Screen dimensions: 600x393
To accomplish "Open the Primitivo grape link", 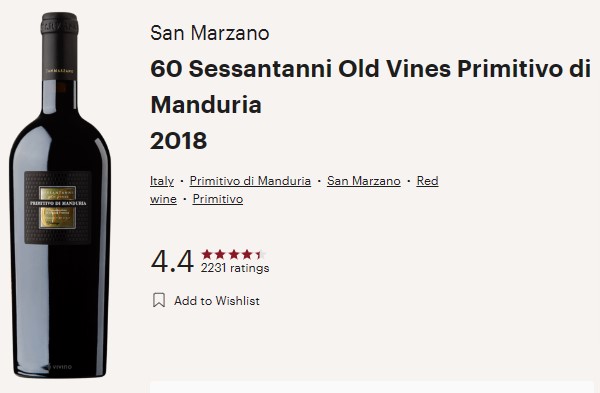I will point(218,199).
